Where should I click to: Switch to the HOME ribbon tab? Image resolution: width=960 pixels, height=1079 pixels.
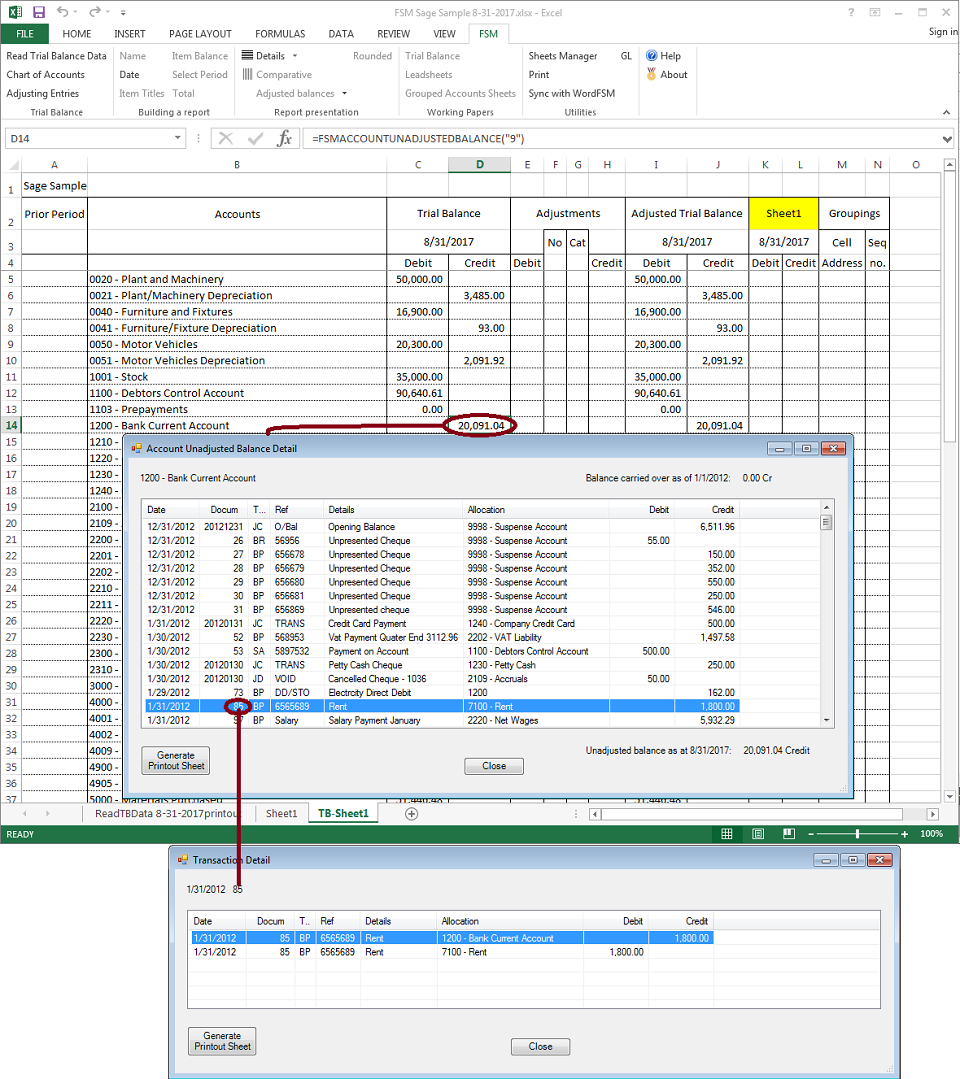(x=76, y=34)
